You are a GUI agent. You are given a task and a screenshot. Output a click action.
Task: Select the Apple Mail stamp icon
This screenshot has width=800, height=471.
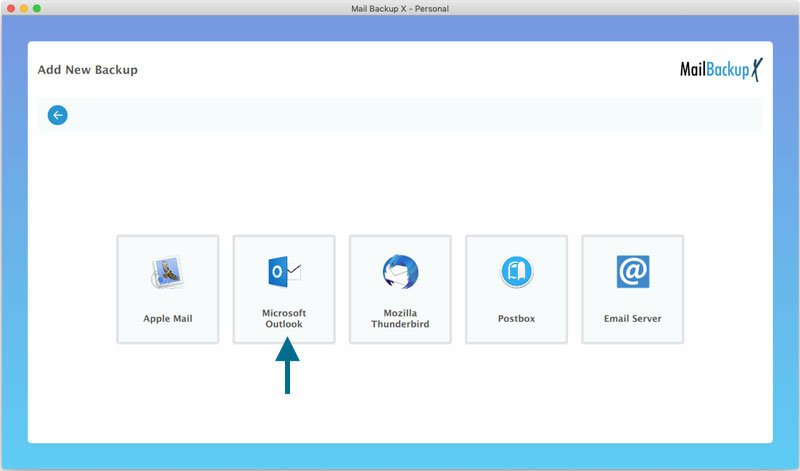[167, 272]
